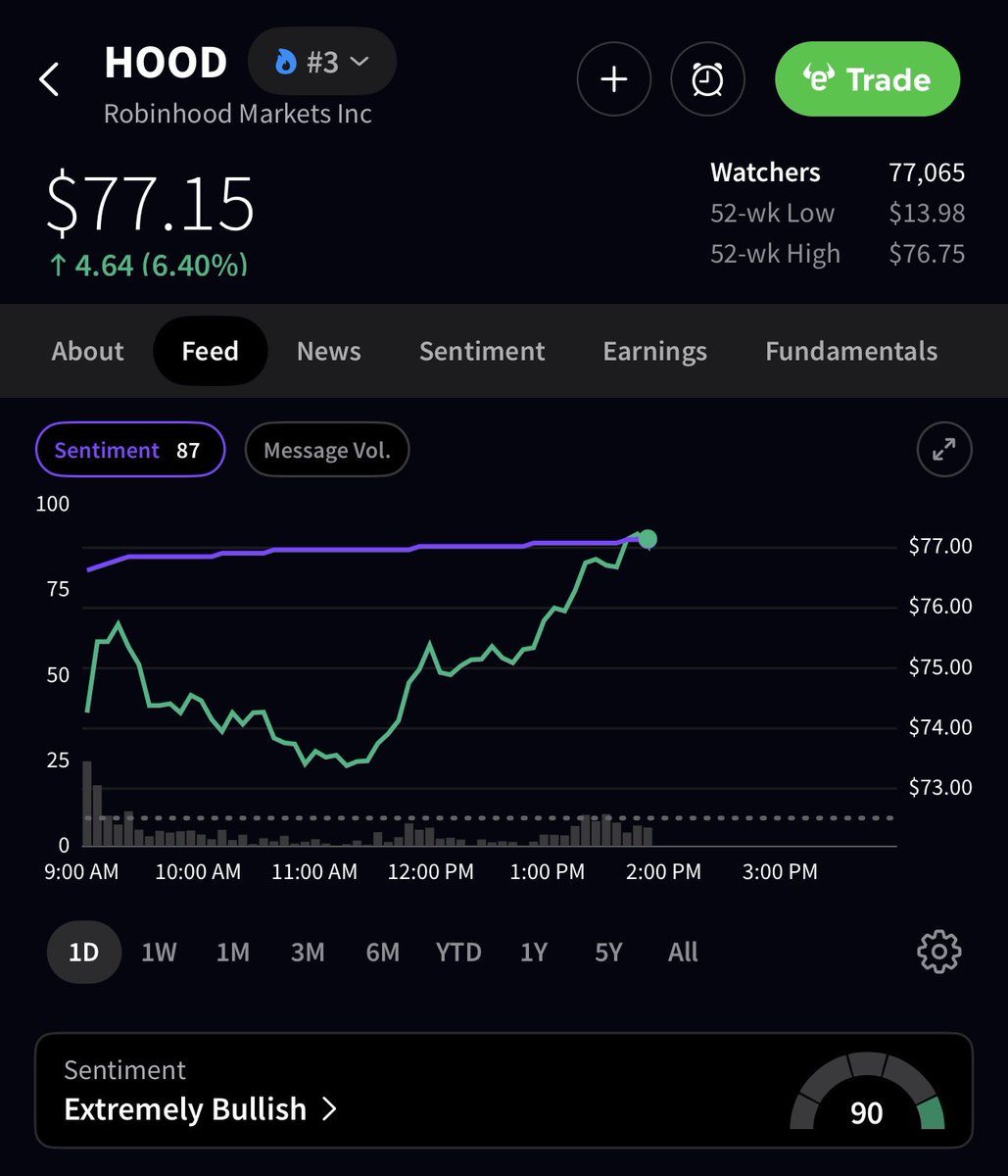Click the 12:00 PM axis label
1008x1176 pixels.
coord(431,871)
